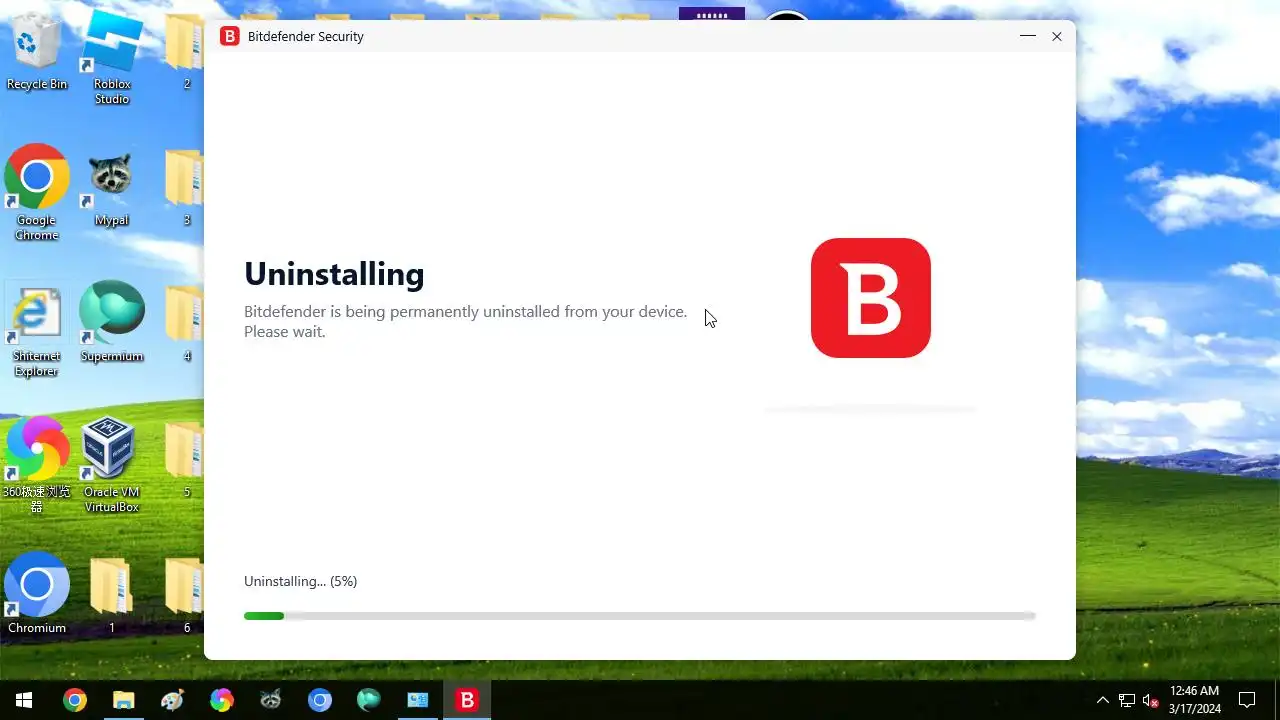Image resolution: width=1280 pixels, height=720 pixels.
Task: Open the network status tray icon
Action: tap(1127, 700)
